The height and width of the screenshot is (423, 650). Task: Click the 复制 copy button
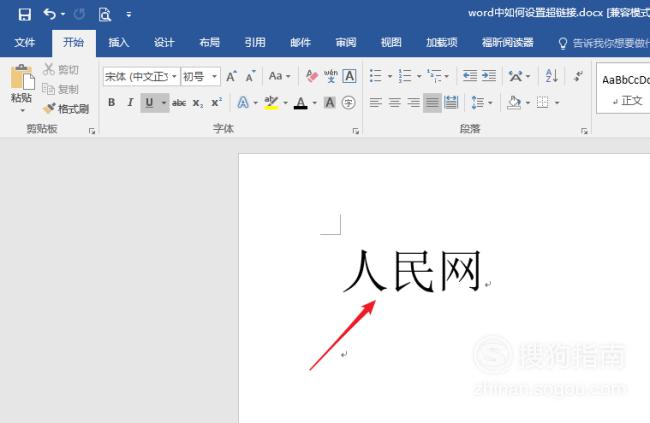(x=61, y=89)
